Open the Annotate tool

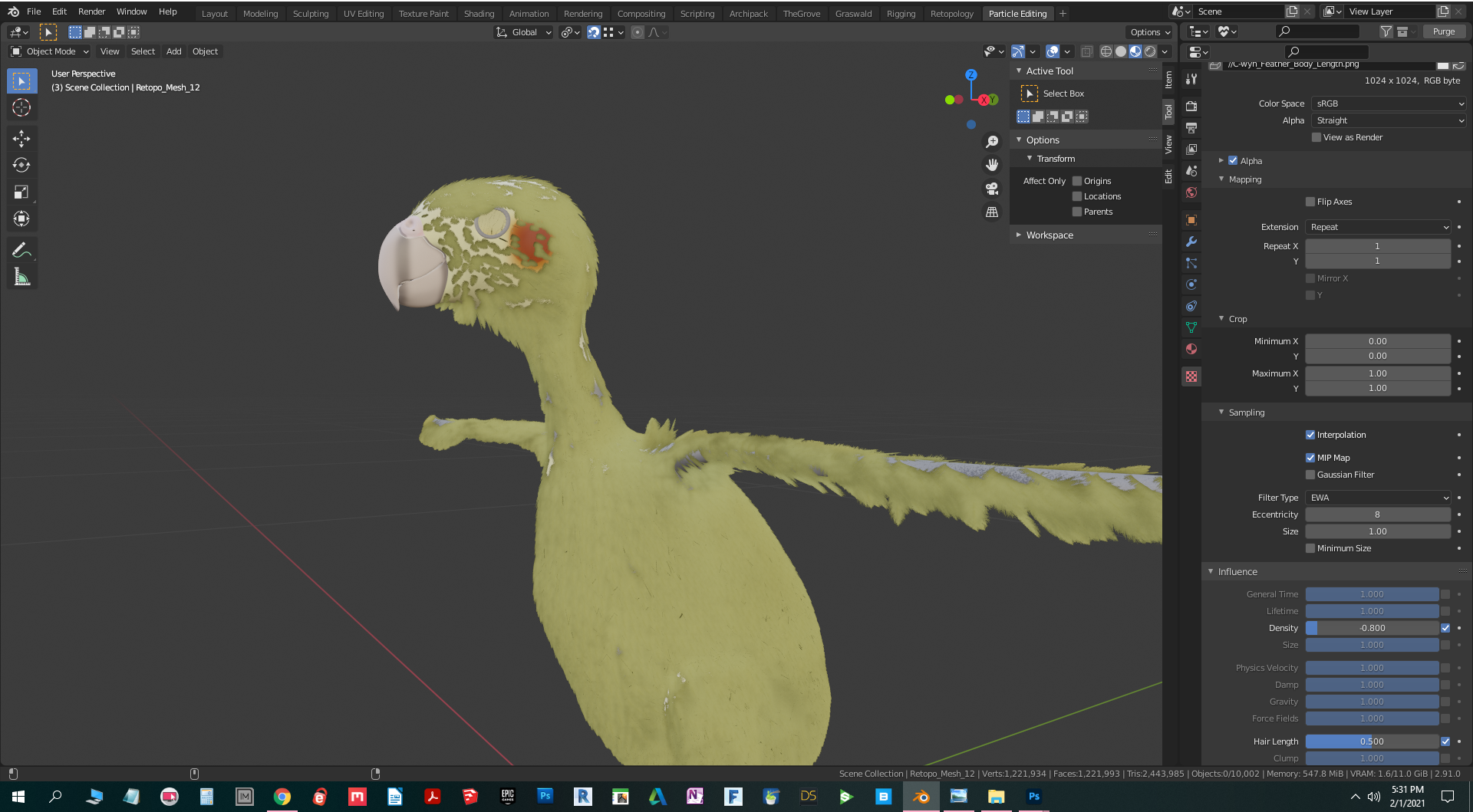coord(21,249)
